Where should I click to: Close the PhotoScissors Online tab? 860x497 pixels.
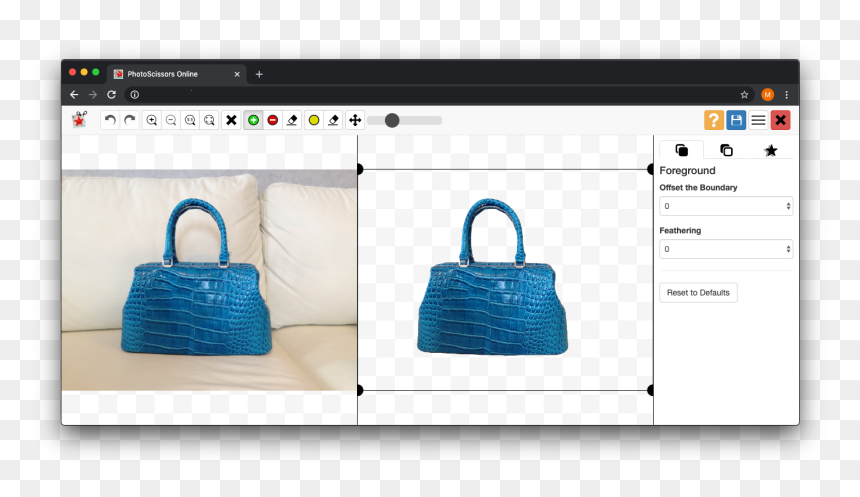tap(237, 74)
